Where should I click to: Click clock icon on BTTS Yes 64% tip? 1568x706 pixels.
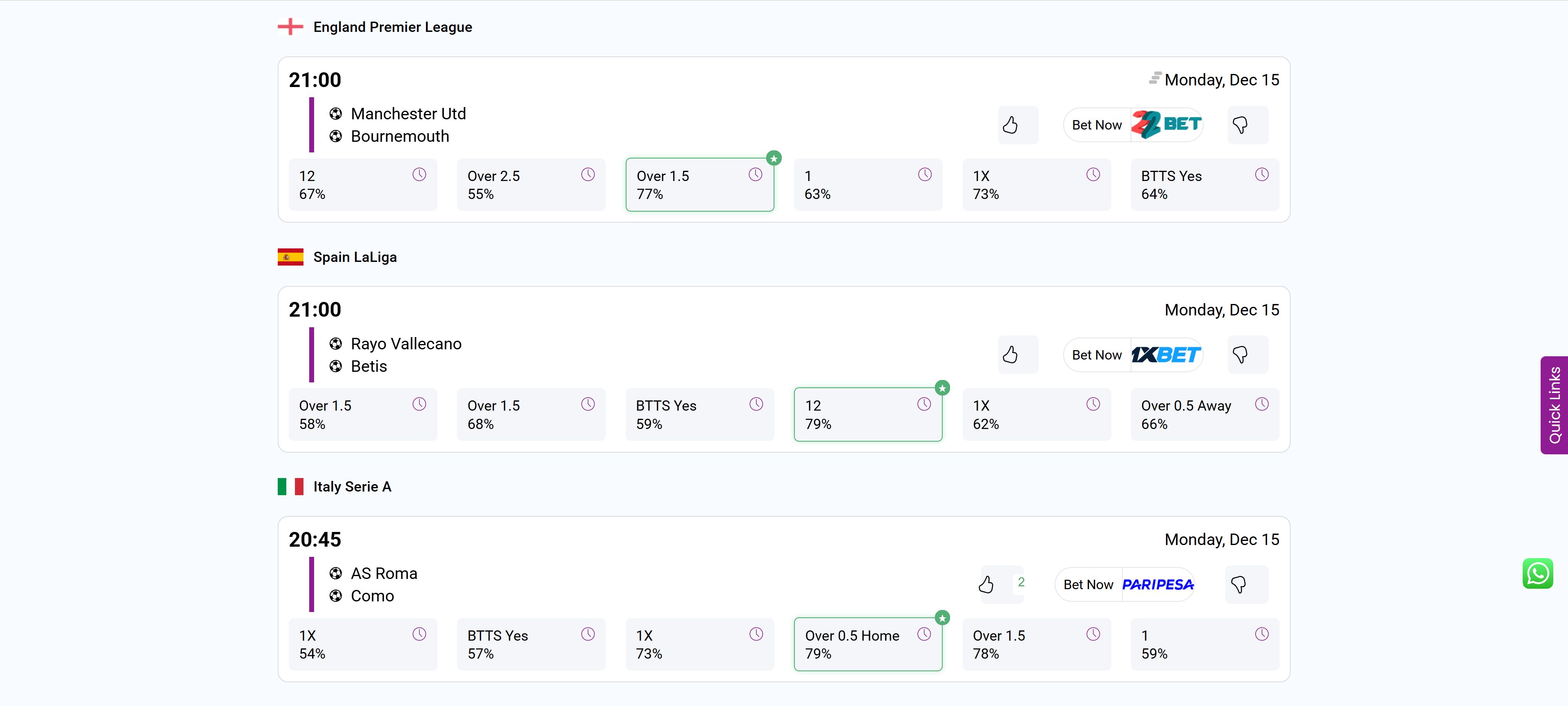click(1261, 175)
